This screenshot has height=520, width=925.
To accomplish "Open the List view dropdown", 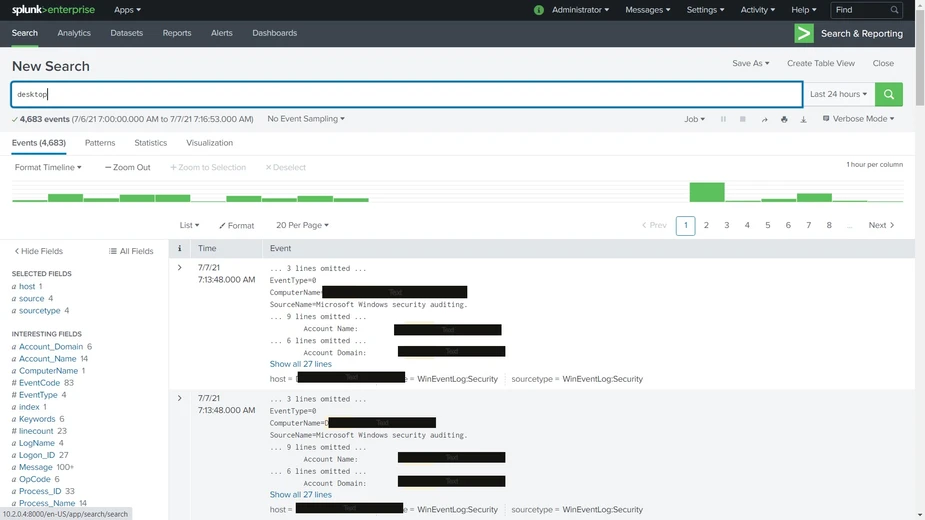I will 189,225.
